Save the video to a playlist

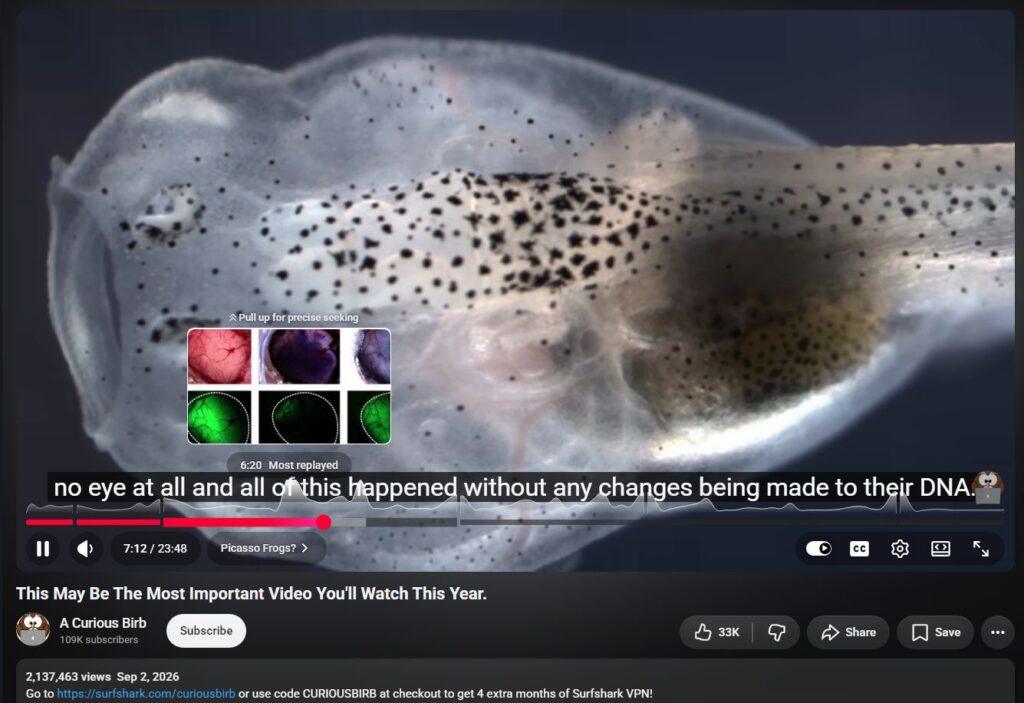click(x=936, y=632)
